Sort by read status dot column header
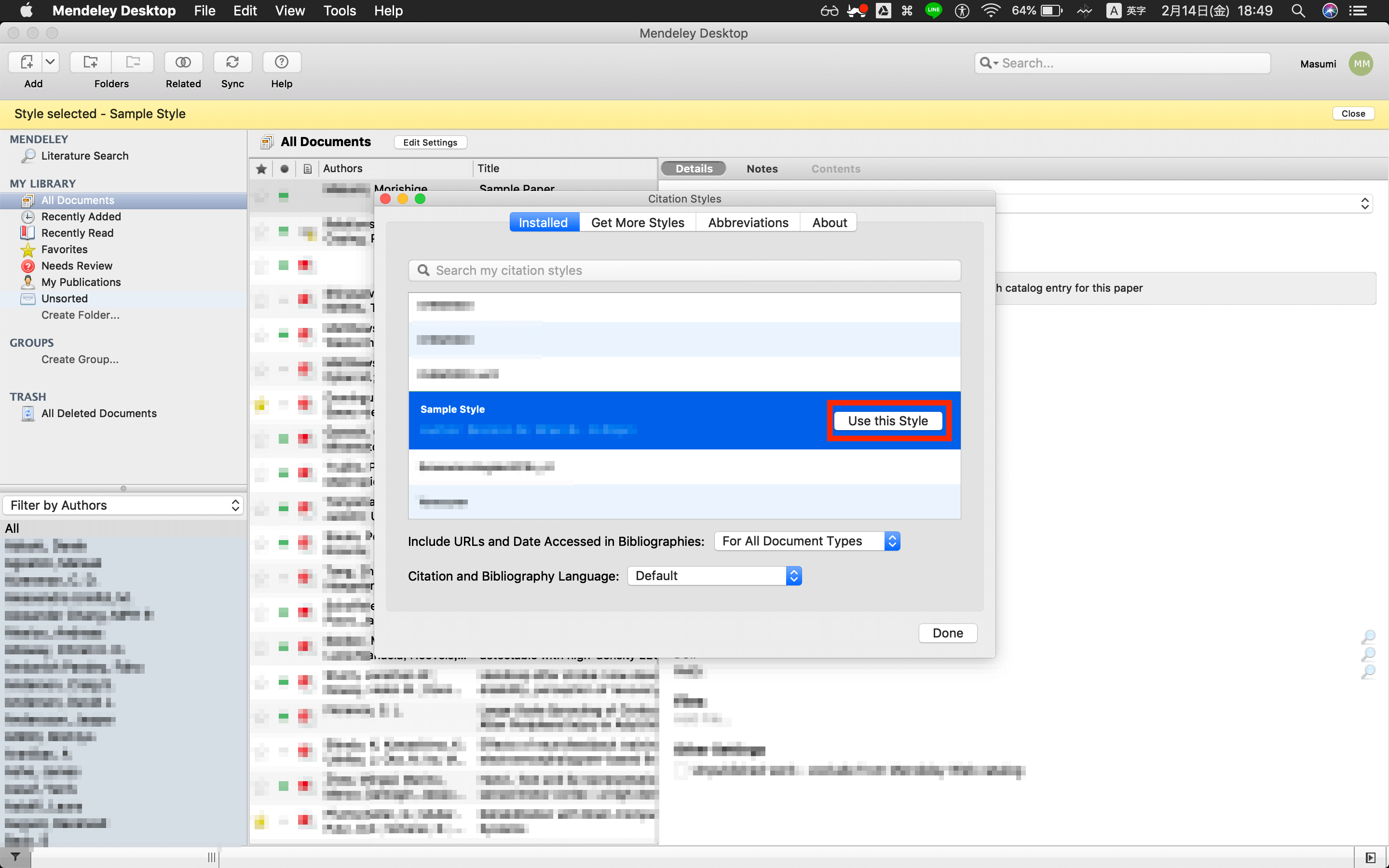Viewport: 1389px width, 868px height. click(x=284, y=169)
